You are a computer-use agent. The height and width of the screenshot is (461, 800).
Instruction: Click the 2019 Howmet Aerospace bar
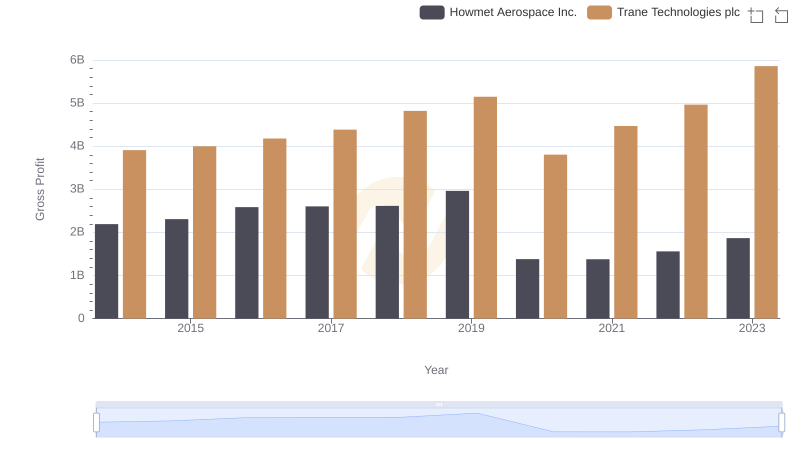pyautogui.click(x=457, y=255)
